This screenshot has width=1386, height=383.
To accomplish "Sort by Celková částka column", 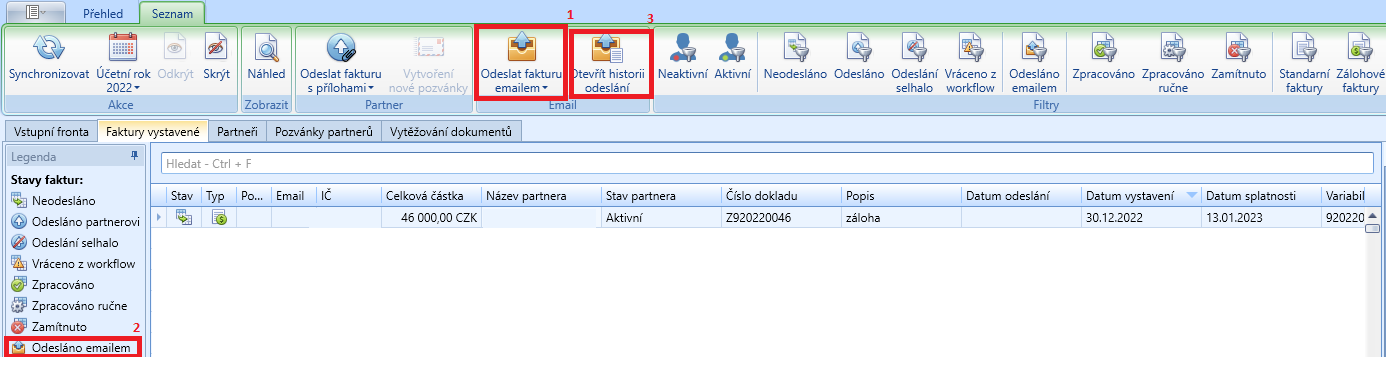I will pos(431,195).
